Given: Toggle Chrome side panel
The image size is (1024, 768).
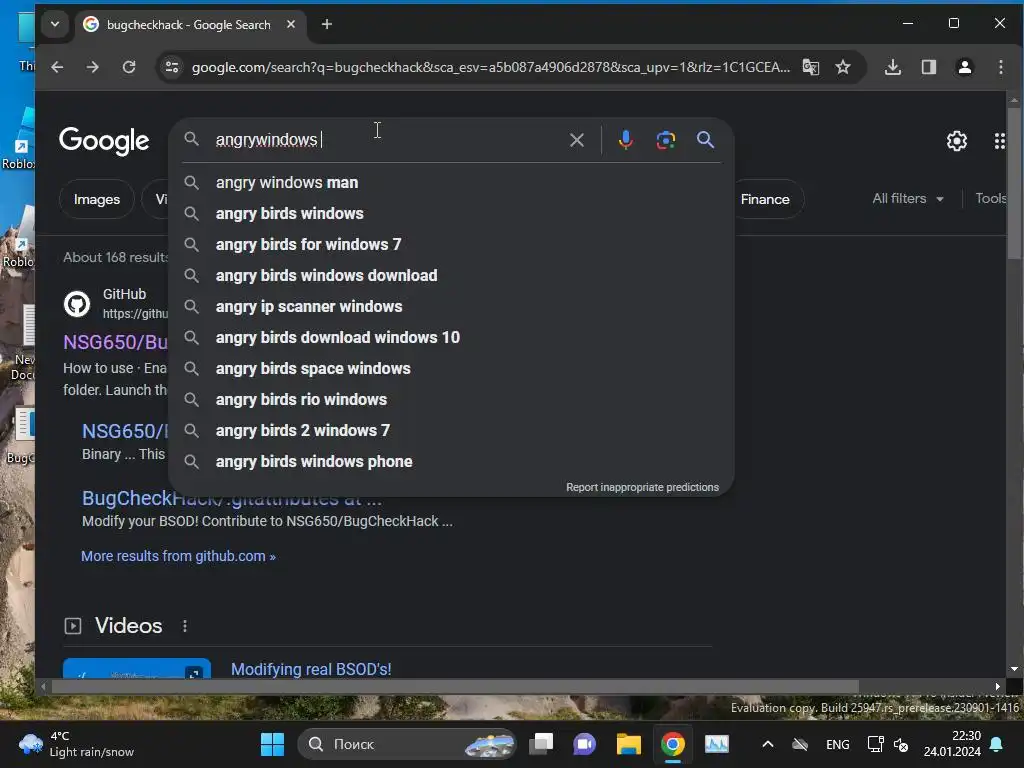Looking at the screenshot, I should click(x=929, y=67).
